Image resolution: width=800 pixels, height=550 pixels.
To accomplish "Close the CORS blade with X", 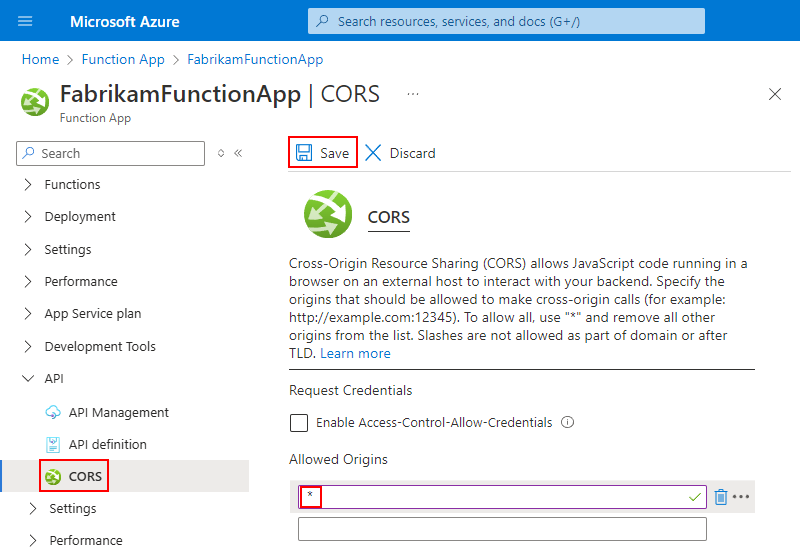I will (x=774, y=94).
